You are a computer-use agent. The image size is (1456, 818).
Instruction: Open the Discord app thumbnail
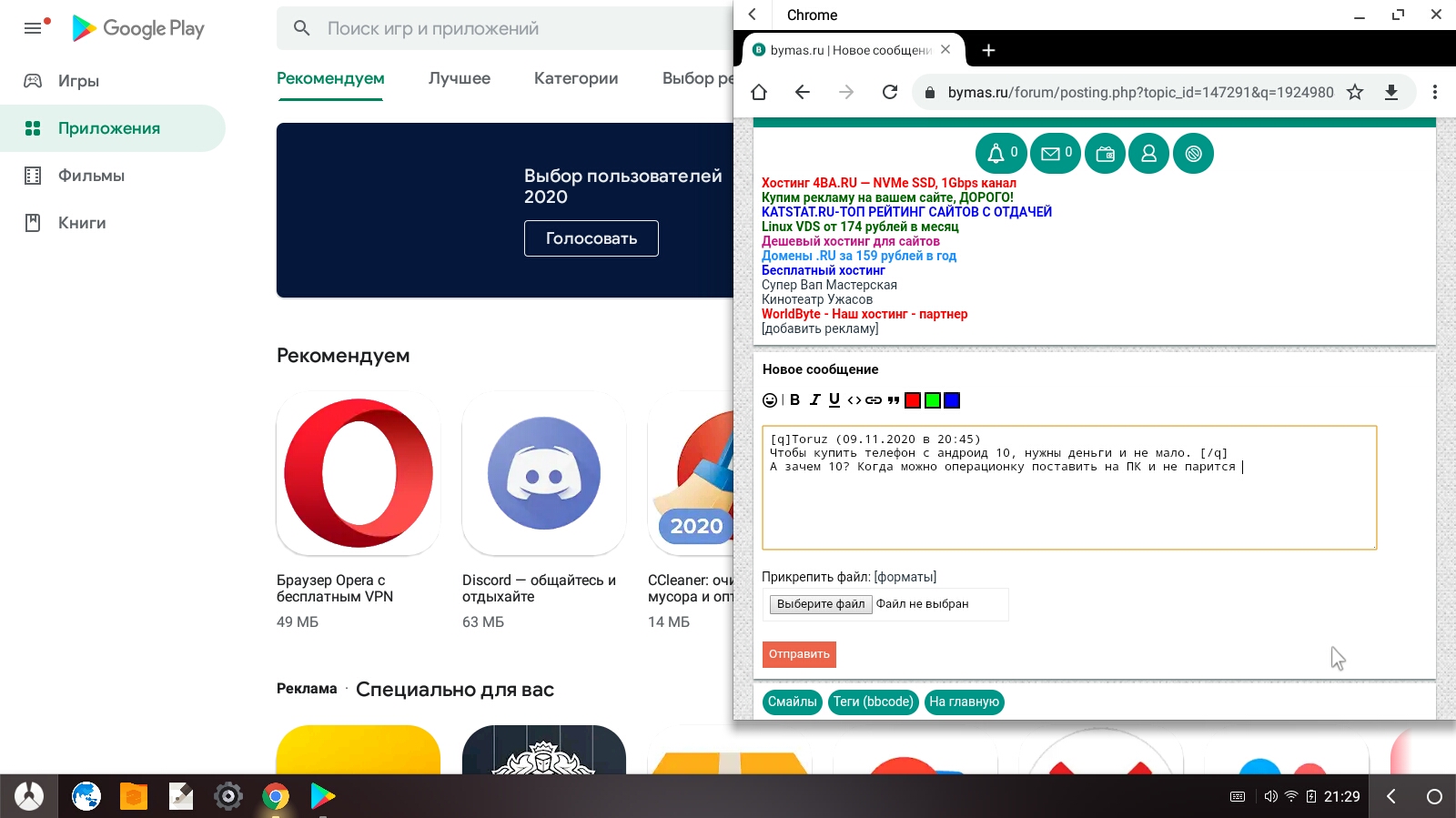(x=544, y=473)
